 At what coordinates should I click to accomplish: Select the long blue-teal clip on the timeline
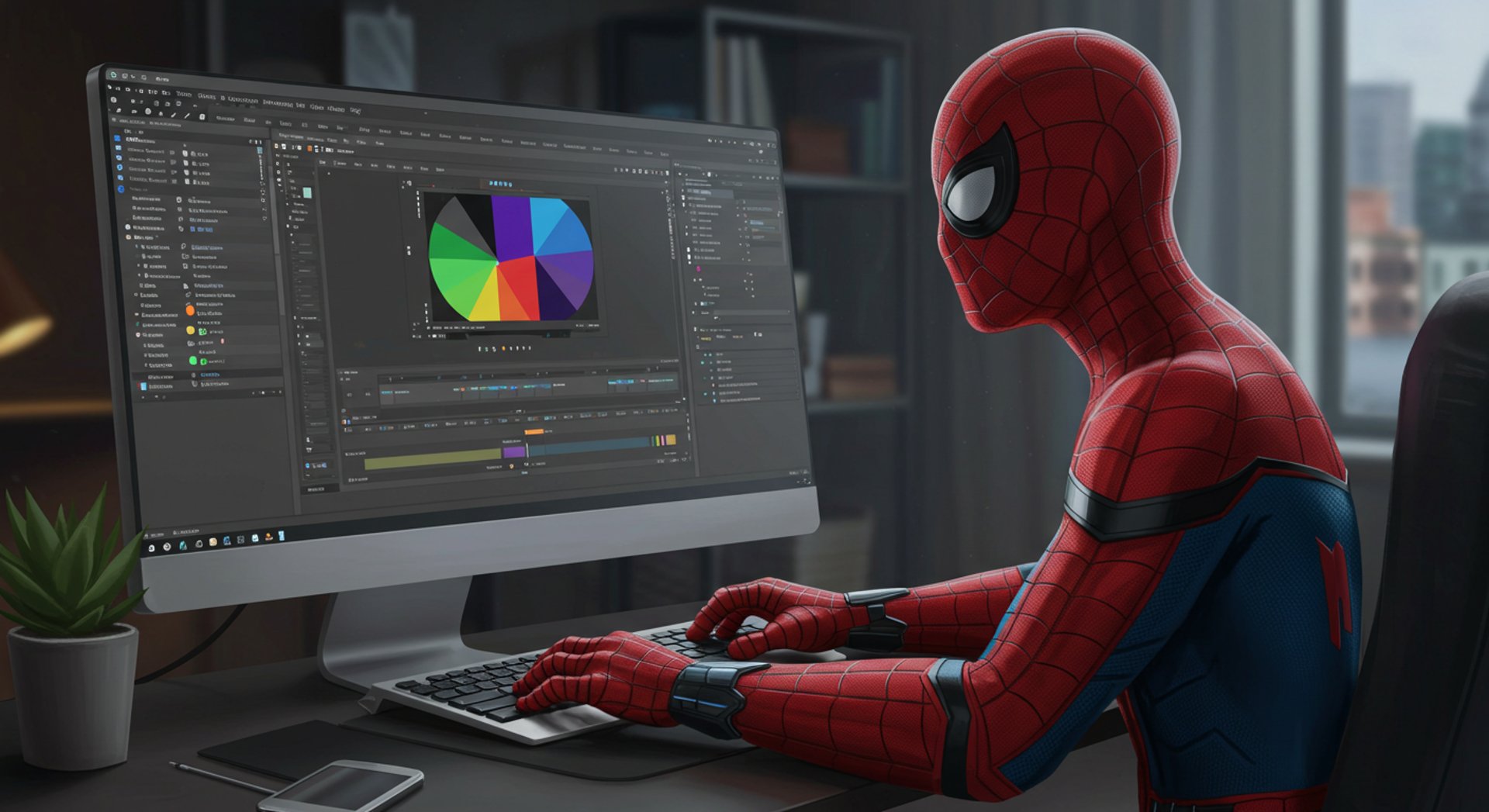click(x=589, y=447)
